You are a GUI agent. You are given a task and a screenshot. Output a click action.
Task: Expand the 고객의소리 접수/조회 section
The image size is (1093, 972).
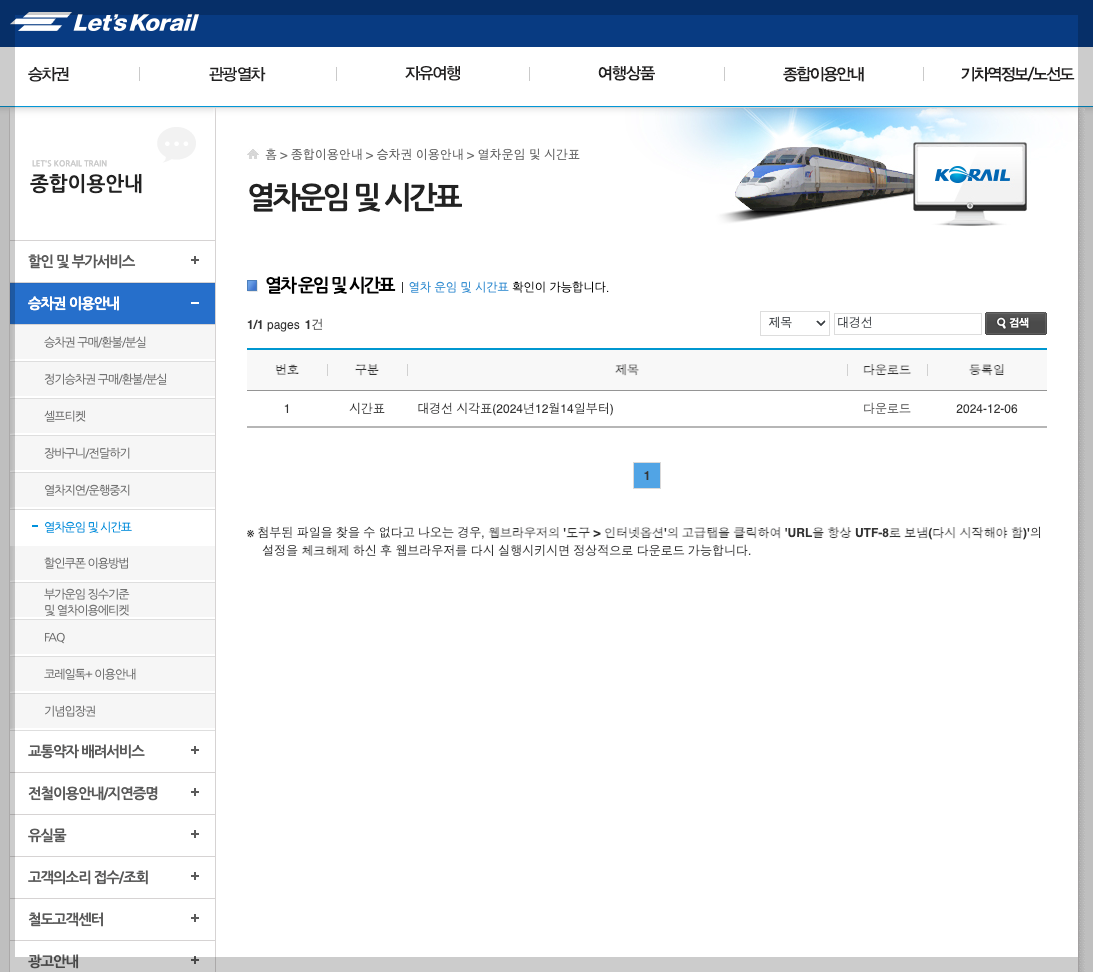[194, 877]
